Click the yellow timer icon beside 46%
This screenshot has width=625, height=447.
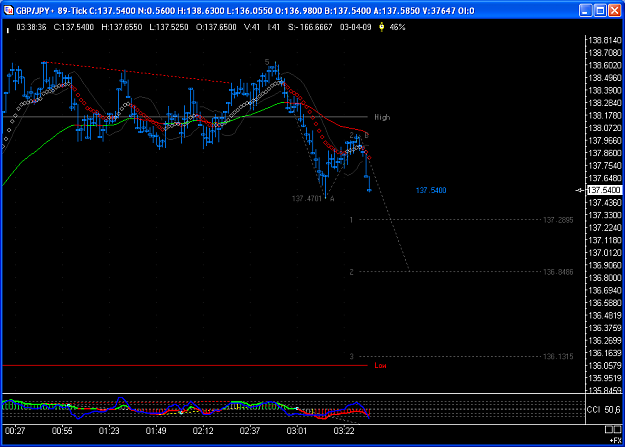[381, 27]
